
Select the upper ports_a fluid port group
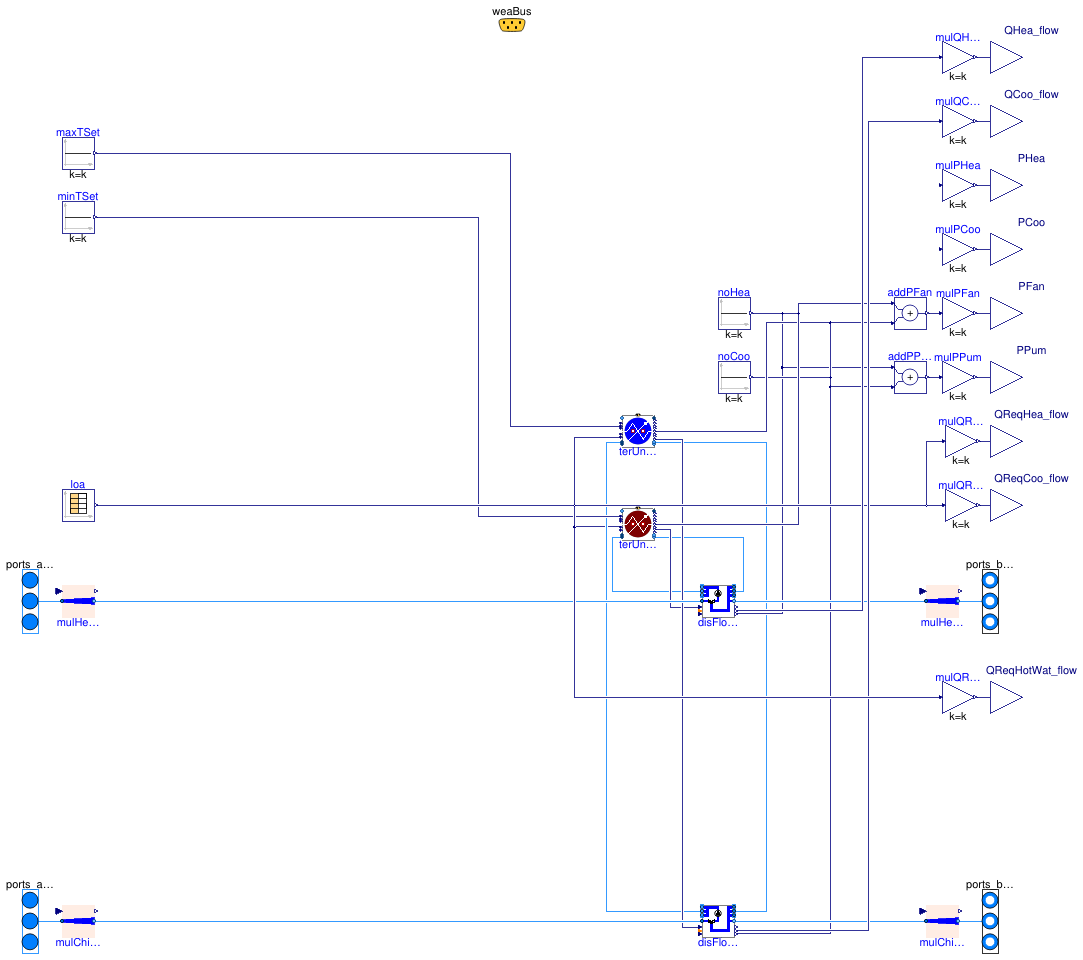[x=30, y=601]
